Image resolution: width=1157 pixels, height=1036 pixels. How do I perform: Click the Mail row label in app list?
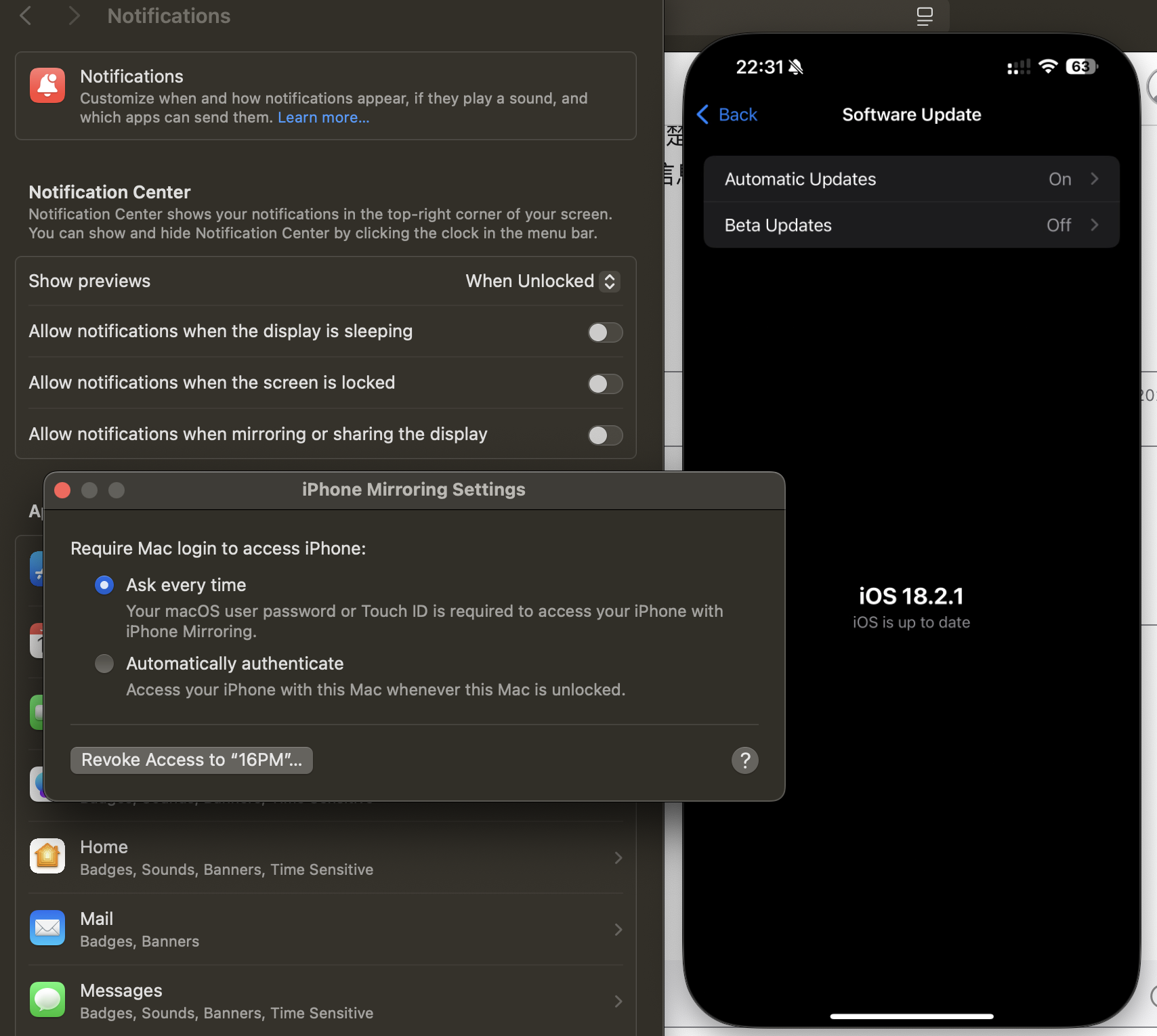tap(96, 919)
